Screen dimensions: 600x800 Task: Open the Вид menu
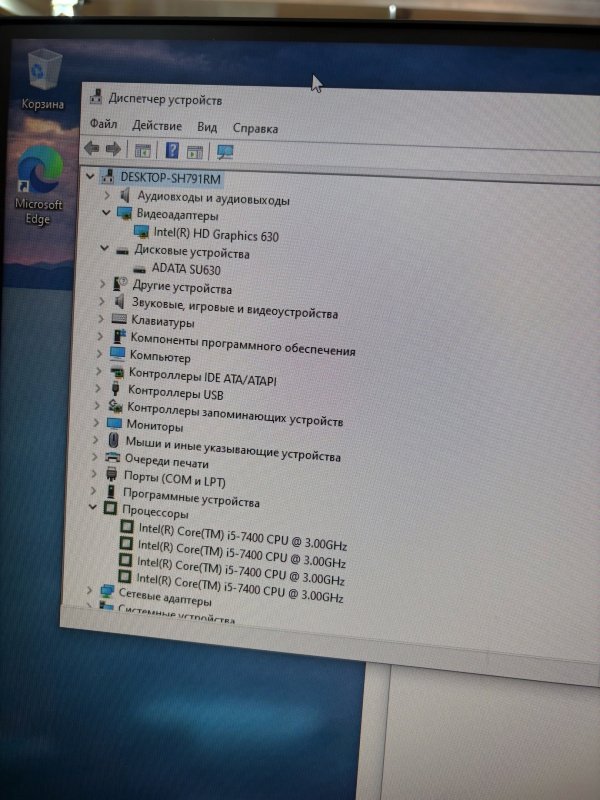point(207,127)
